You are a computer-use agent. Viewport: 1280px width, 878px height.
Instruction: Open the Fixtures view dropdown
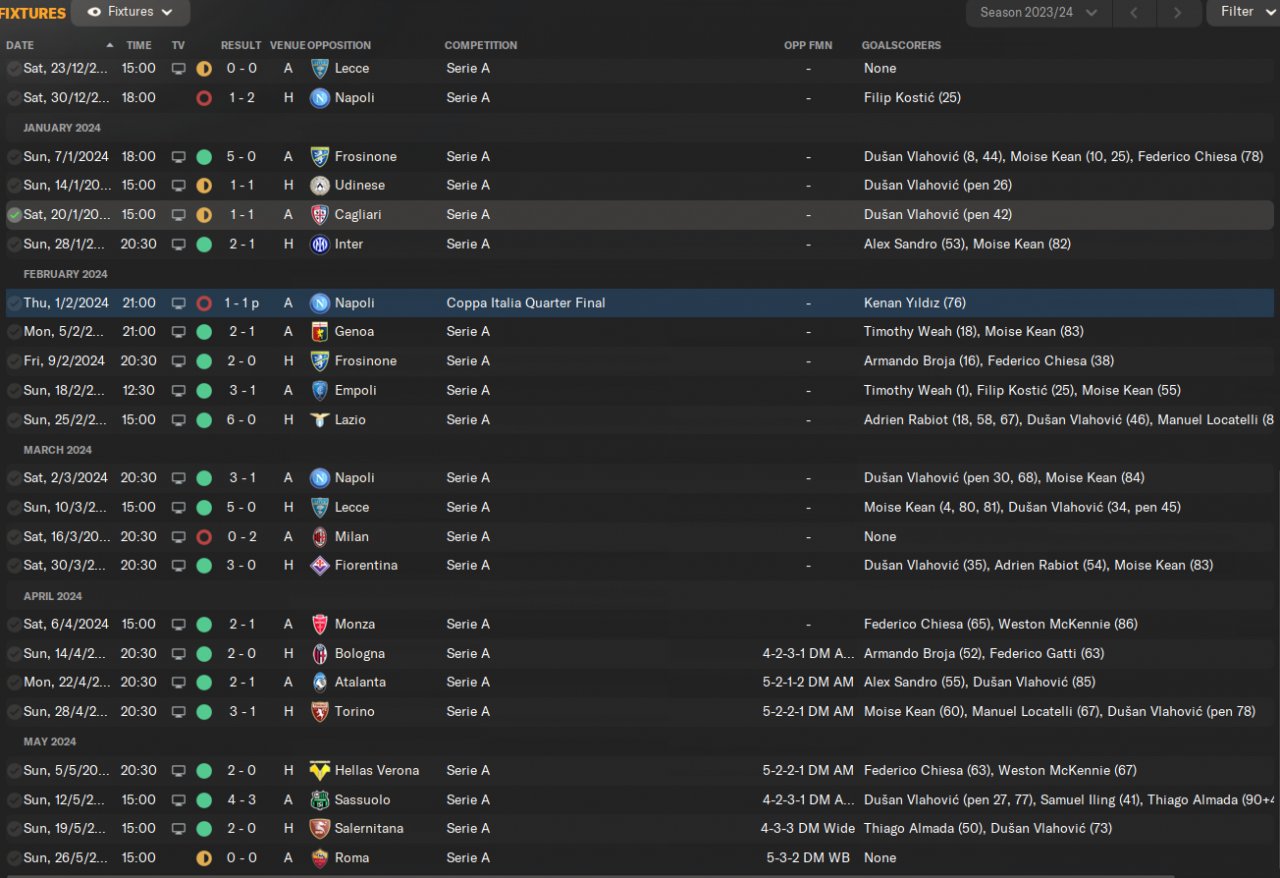click(131, 12)
